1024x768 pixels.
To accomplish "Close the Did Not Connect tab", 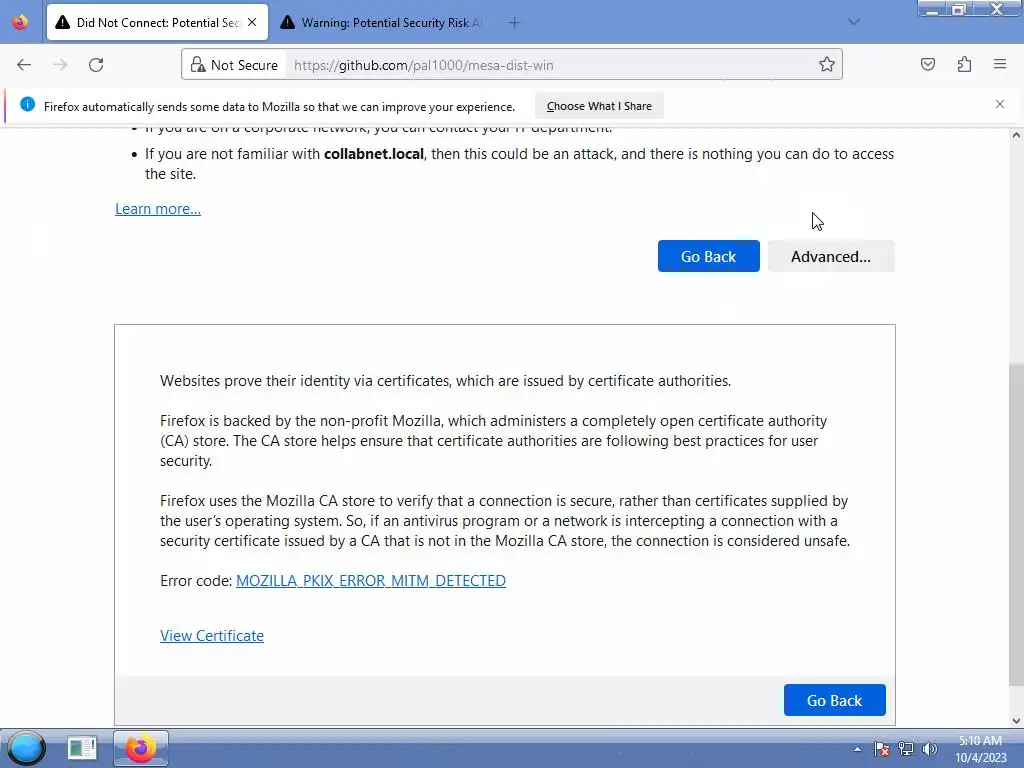I will pyautogui.click(x=252, y=22).
